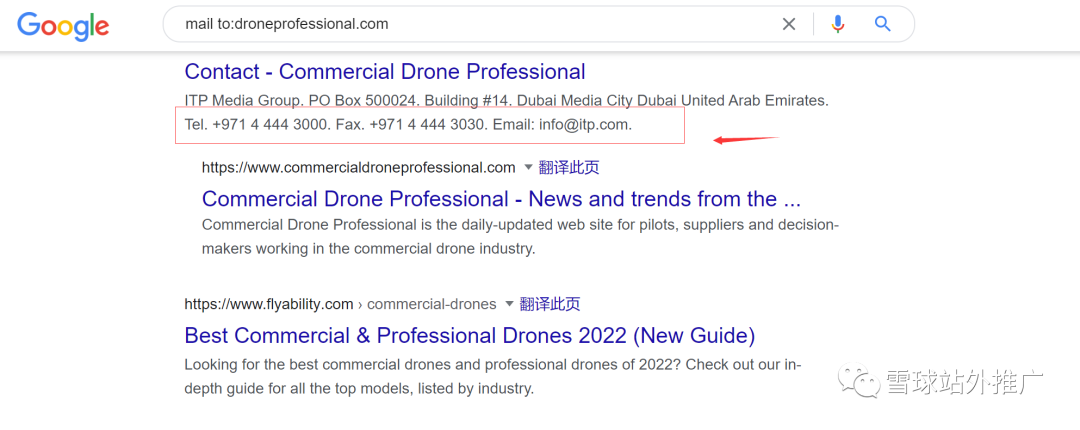Click 翻译此页 next to commercialdroneprofessional.com

click(569, 167)
